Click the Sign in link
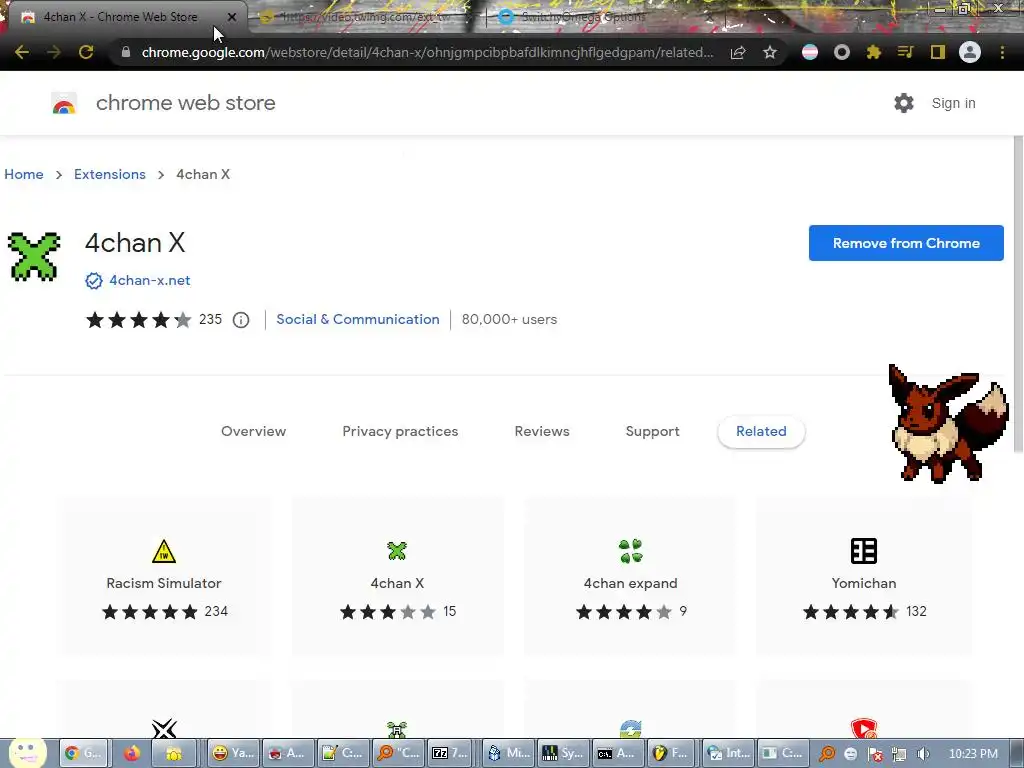Viewport: 1024px width, 768px height. pos(953,103)
